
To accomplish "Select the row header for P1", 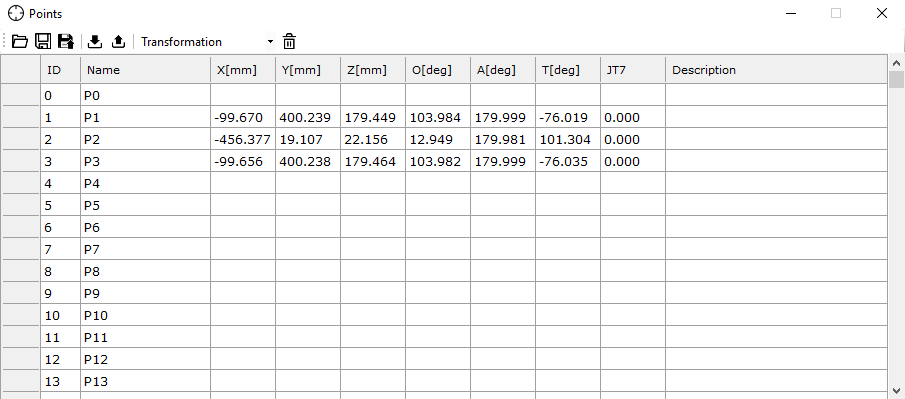I will point(21,118).
